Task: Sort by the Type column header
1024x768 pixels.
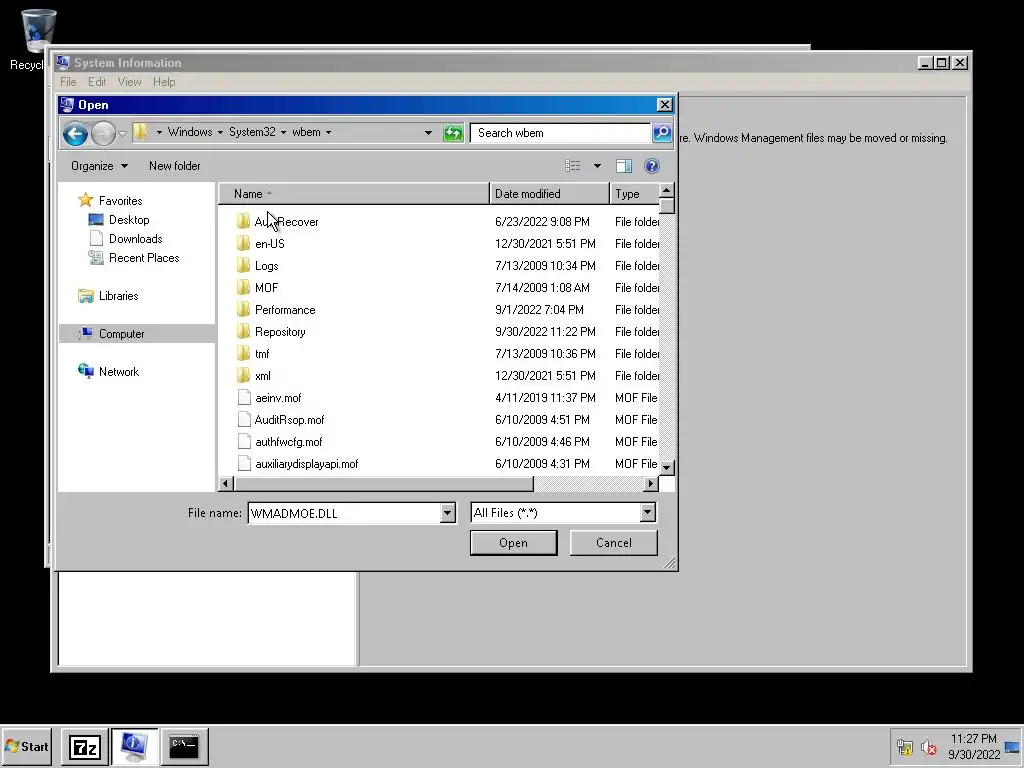Action: point(634,194)
